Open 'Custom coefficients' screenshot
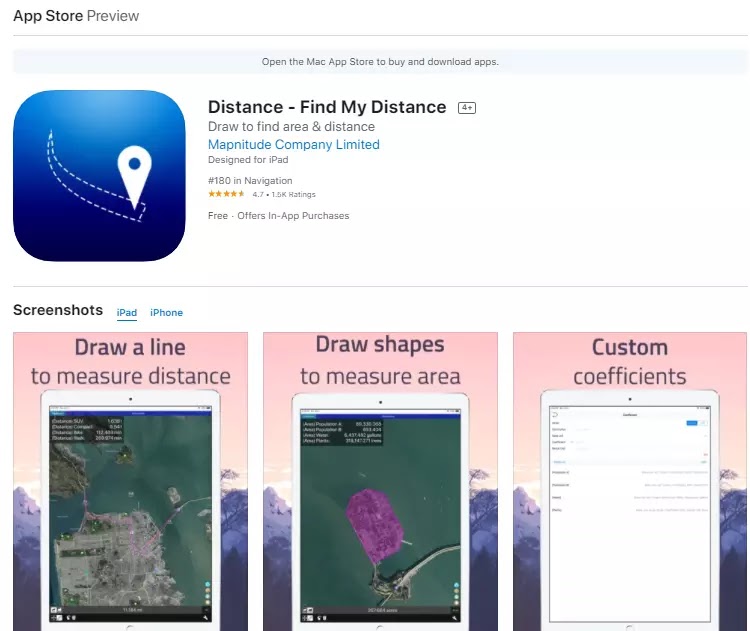Viewport: 750px width, 631px height. pyautogui.click(x=630, y=481)
